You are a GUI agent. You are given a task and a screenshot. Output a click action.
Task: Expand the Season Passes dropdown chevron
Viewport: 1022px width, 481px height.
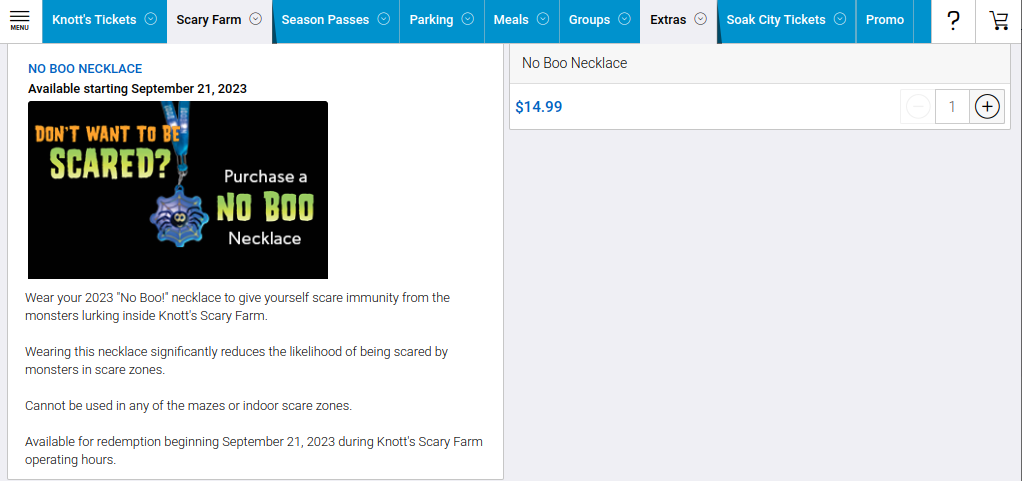[383, 19]
